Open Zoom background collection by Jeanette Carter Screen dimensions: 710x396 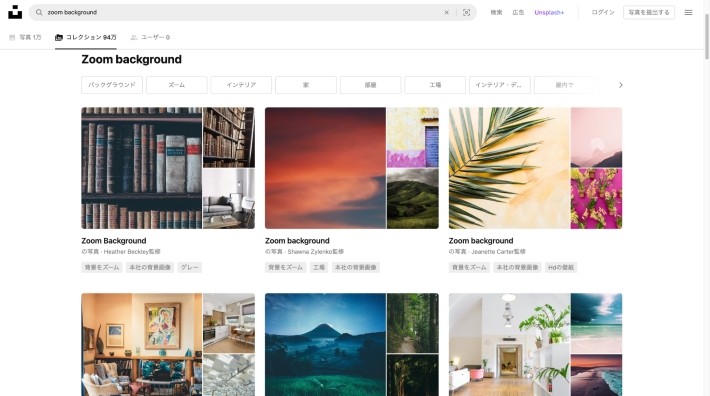[x=481, y=241]
